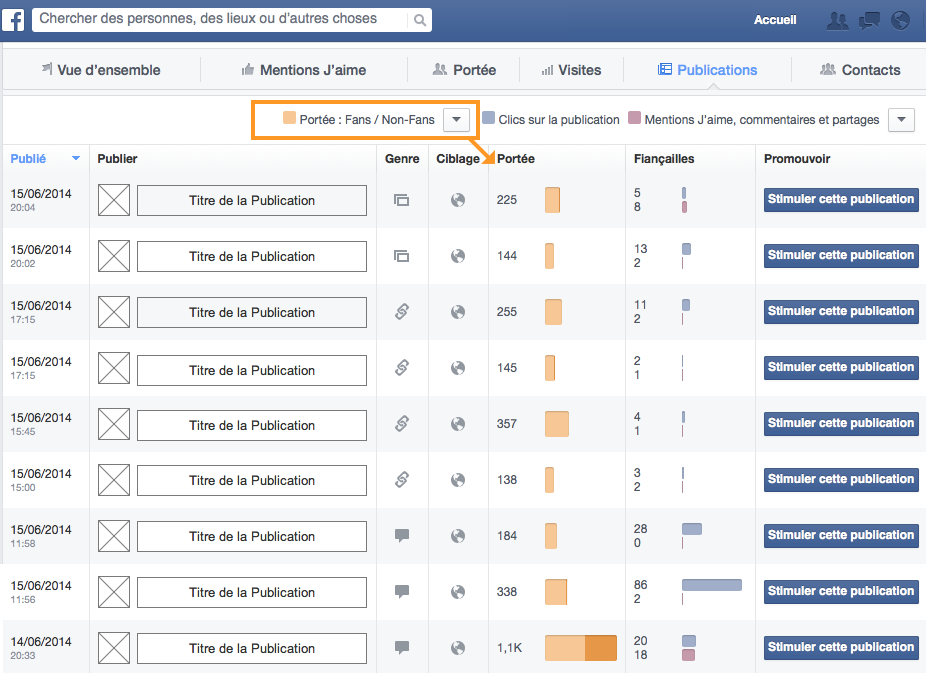Click the speech bubble genre icon for 11:58 post
926x673 pixels.
pyautogui.click(x=402, y=536)
